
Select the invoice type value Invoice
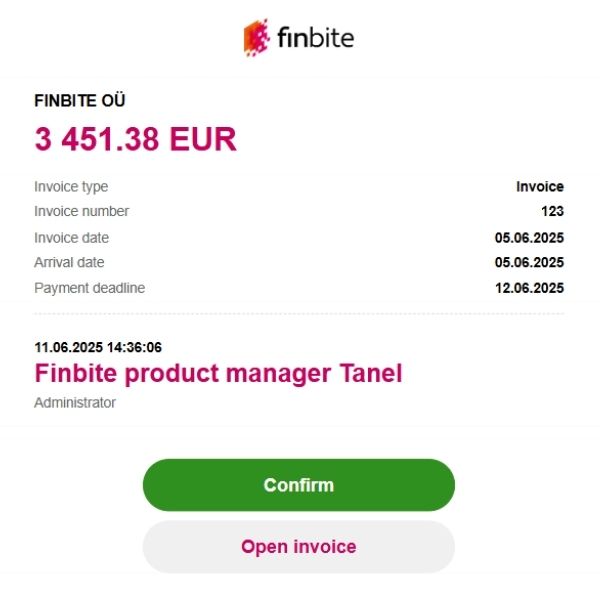pyautogui.click(x=539, y=187)
